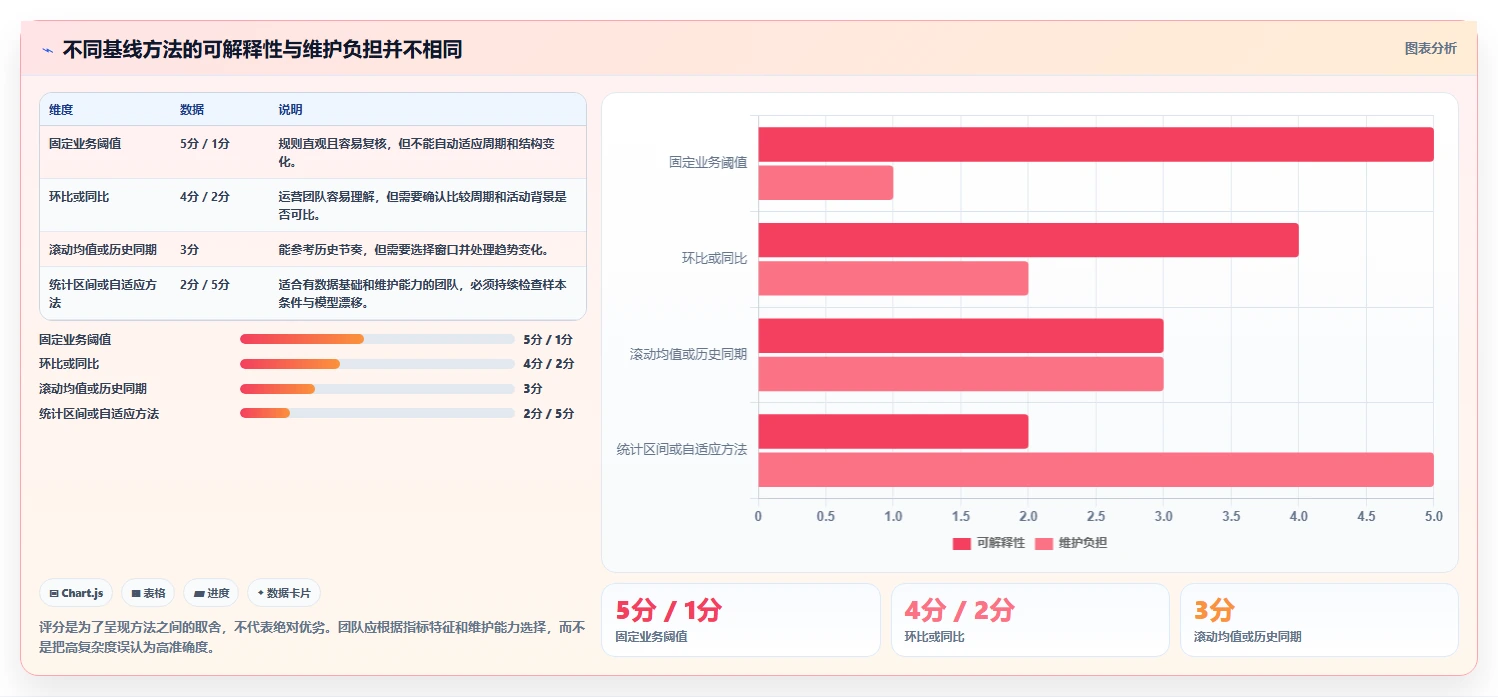This screenshot has height=697, width=1498.
Task: Click the 5分 / 1分 table cell
Action: [205, 144]
